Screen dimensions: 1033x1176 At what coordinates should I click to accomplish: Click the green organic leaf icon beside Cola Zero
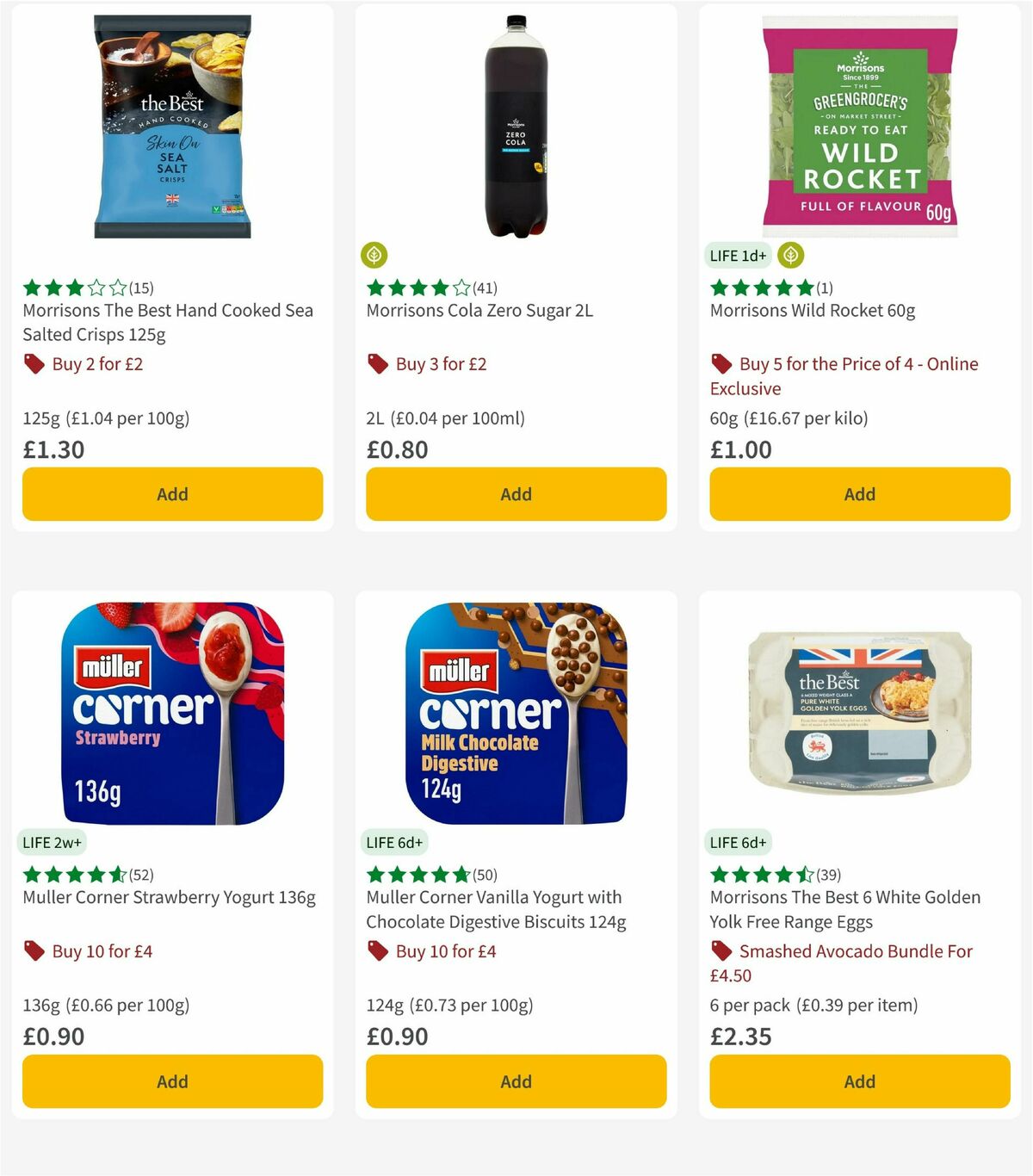(376, 255)
